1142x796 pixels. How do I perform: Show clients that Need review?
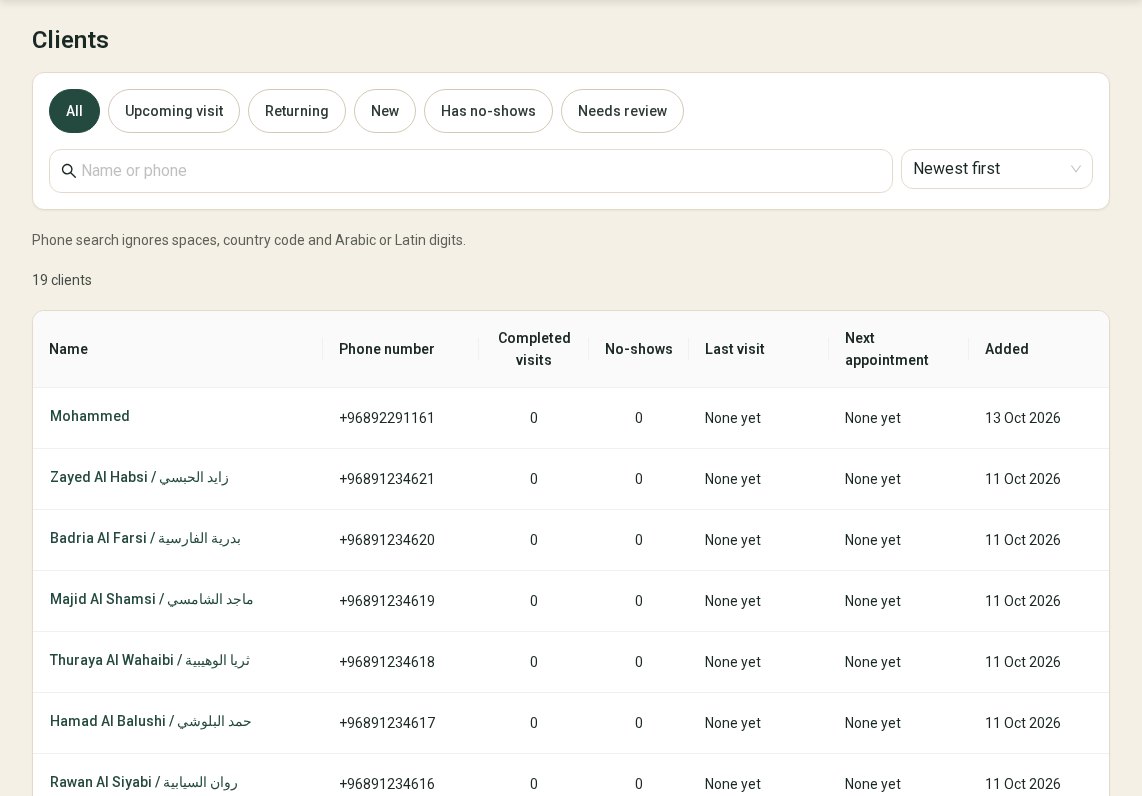pyautogui.click(x=622, y=111)
